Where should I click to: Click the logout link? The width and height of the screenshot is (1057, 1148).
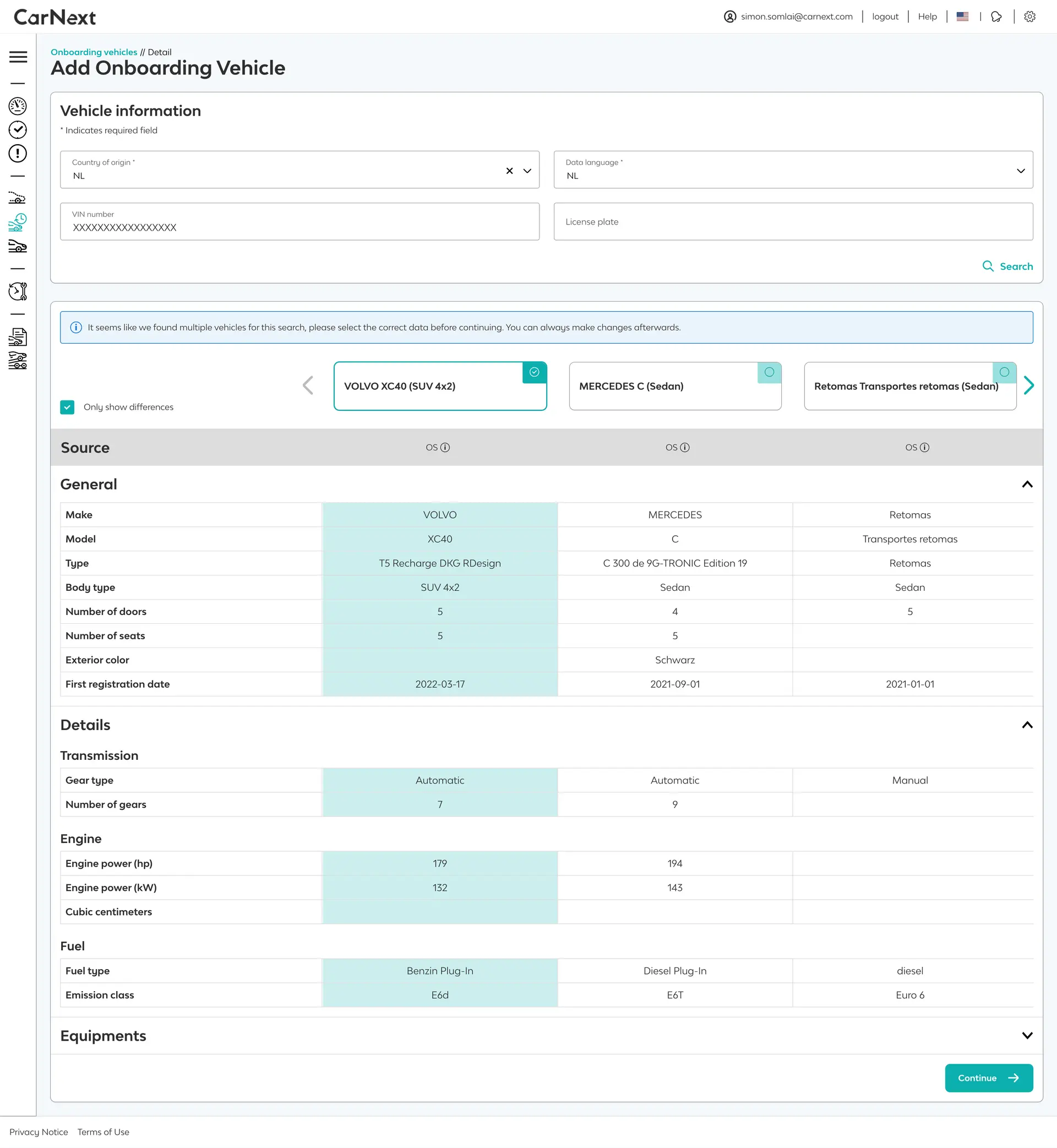(x=885, y=17)
